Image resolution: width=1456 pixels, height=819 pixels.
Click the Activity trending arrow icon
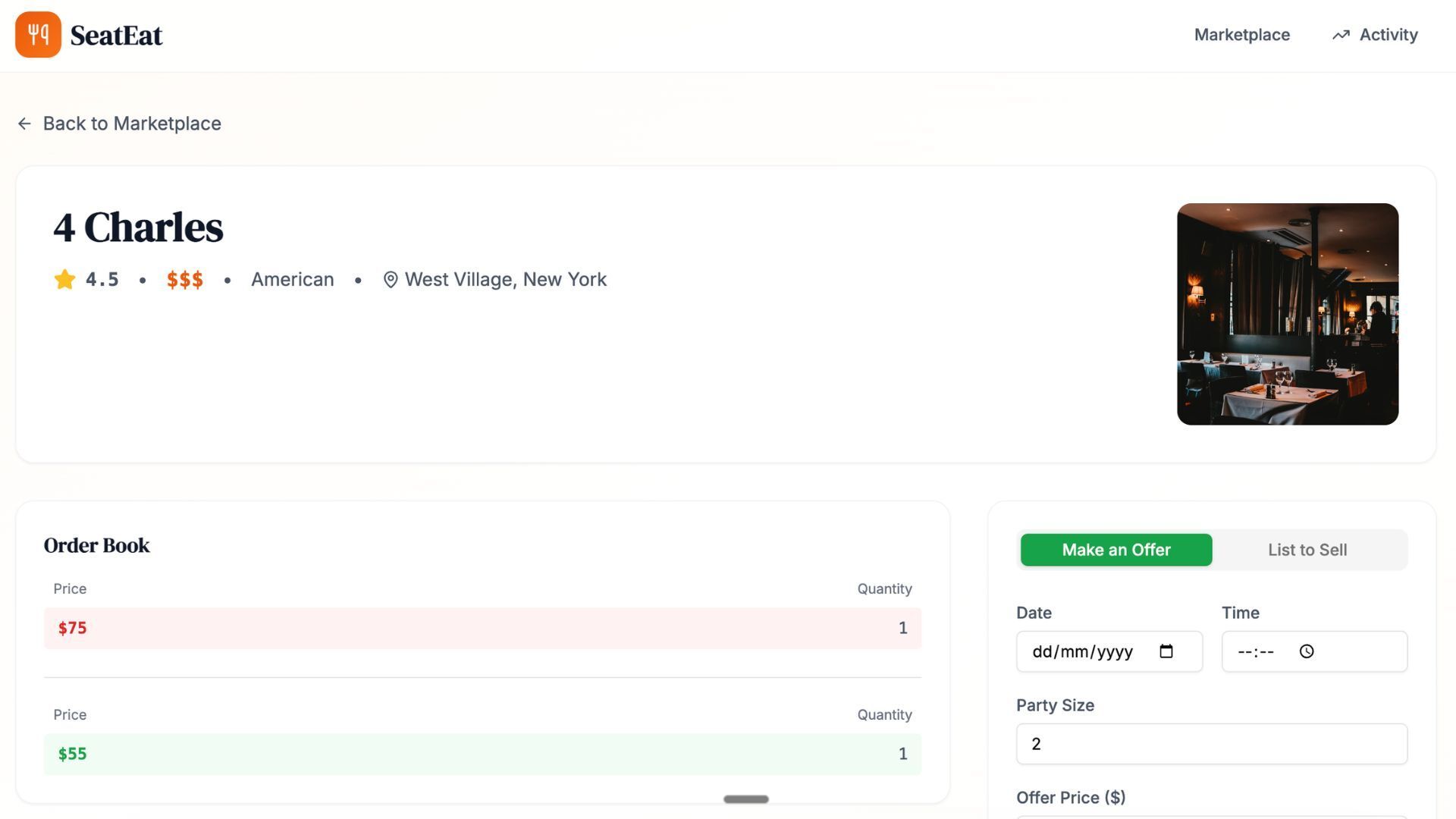[x=1341, y=35]
